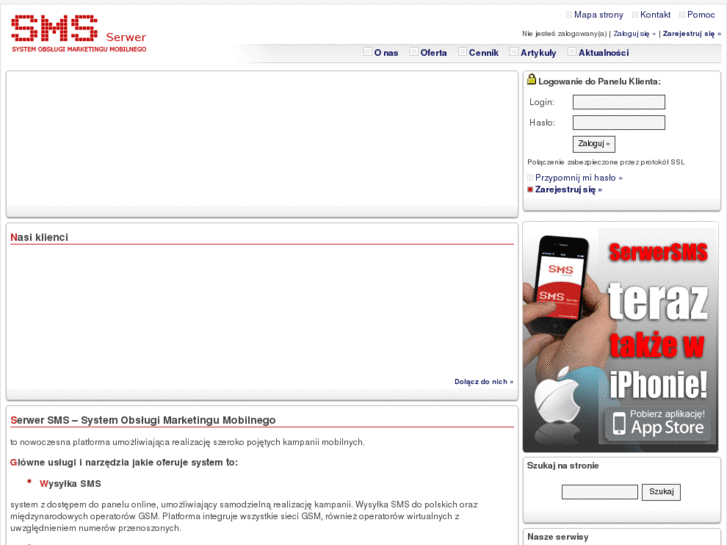Open the Mapa strony link
This screenshot has height=545, width=727.
tap(598, 15)
